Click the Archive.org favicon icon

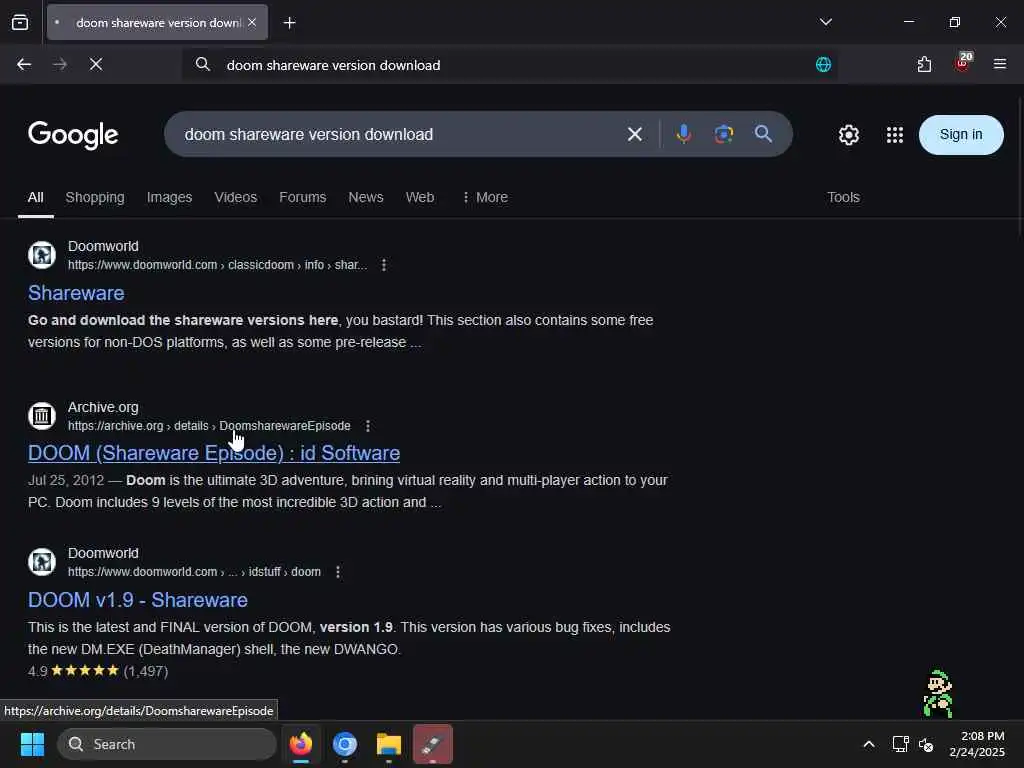coord(42,415)
